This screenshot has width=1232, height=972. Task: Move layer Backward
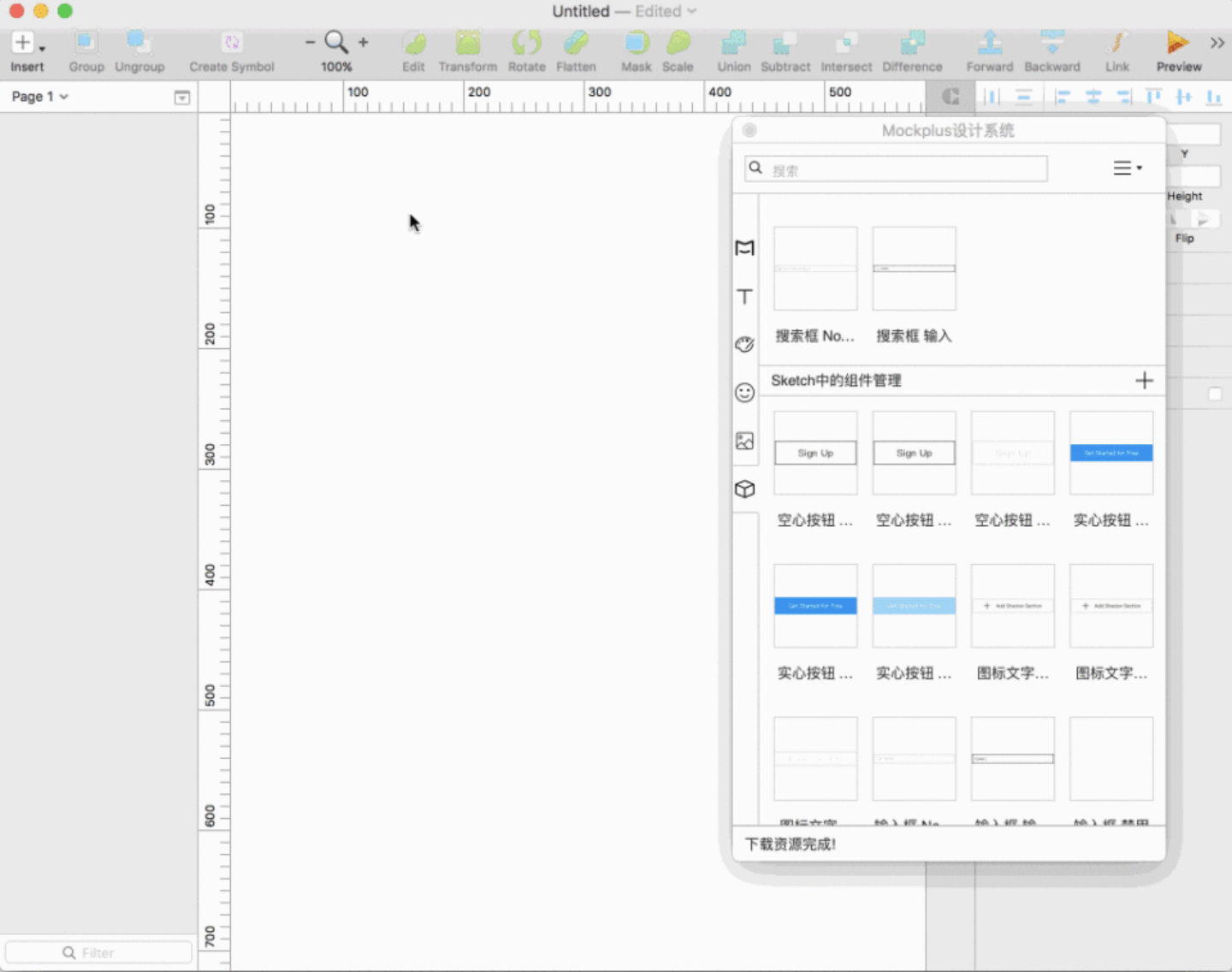[1052, 42]
